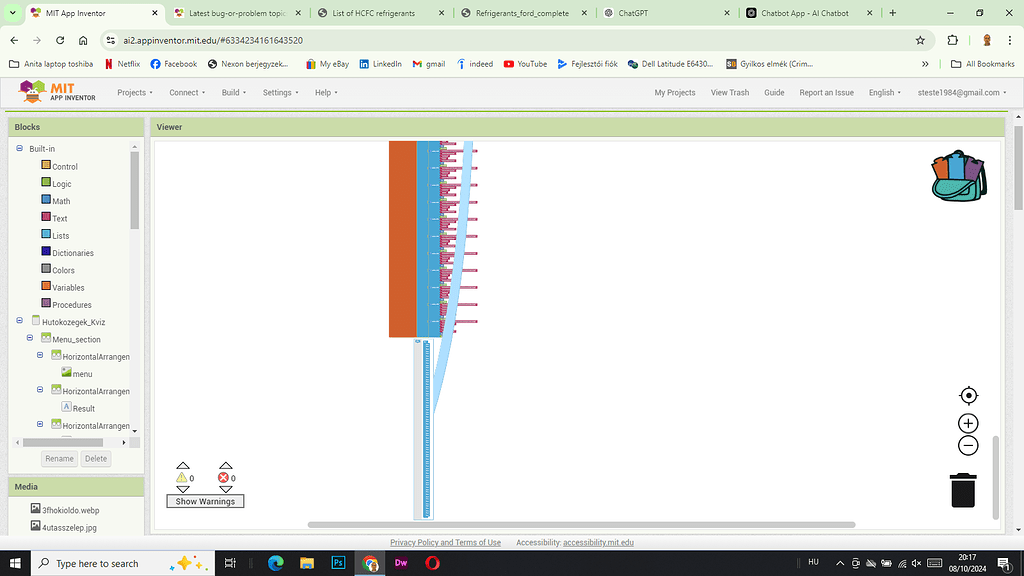The height and width of the screenshot is (576, 1024).
Task: Open the site information icon in address bar
Action: (111, 40)
